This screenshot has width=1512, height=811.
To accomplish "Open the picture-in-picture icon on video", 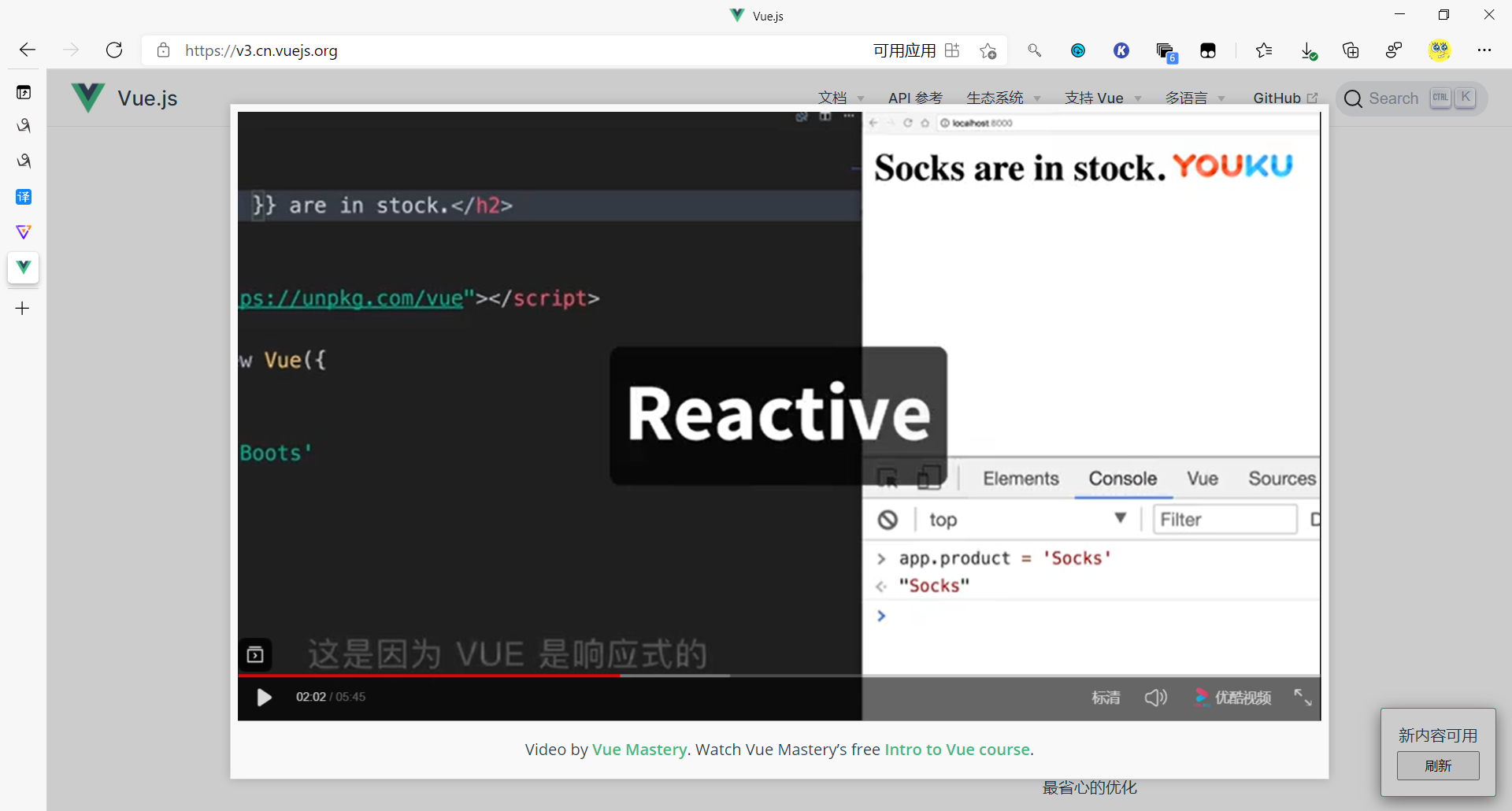I will [x=255, y=654].
